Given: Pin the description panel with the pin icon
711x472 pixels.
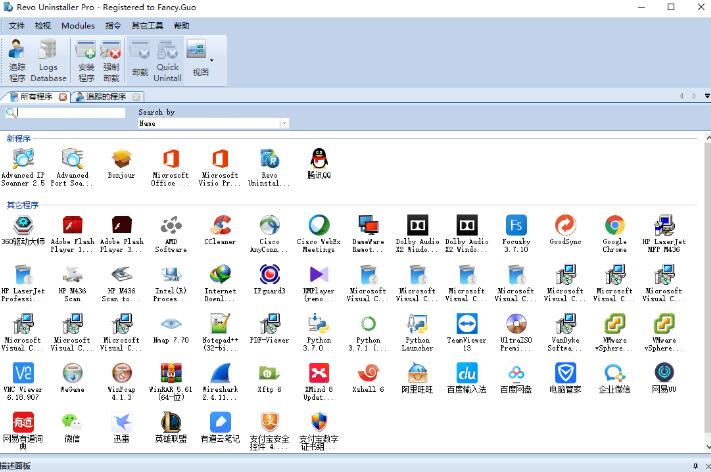Looking at the screenshot, I should [x=696, y=466].
